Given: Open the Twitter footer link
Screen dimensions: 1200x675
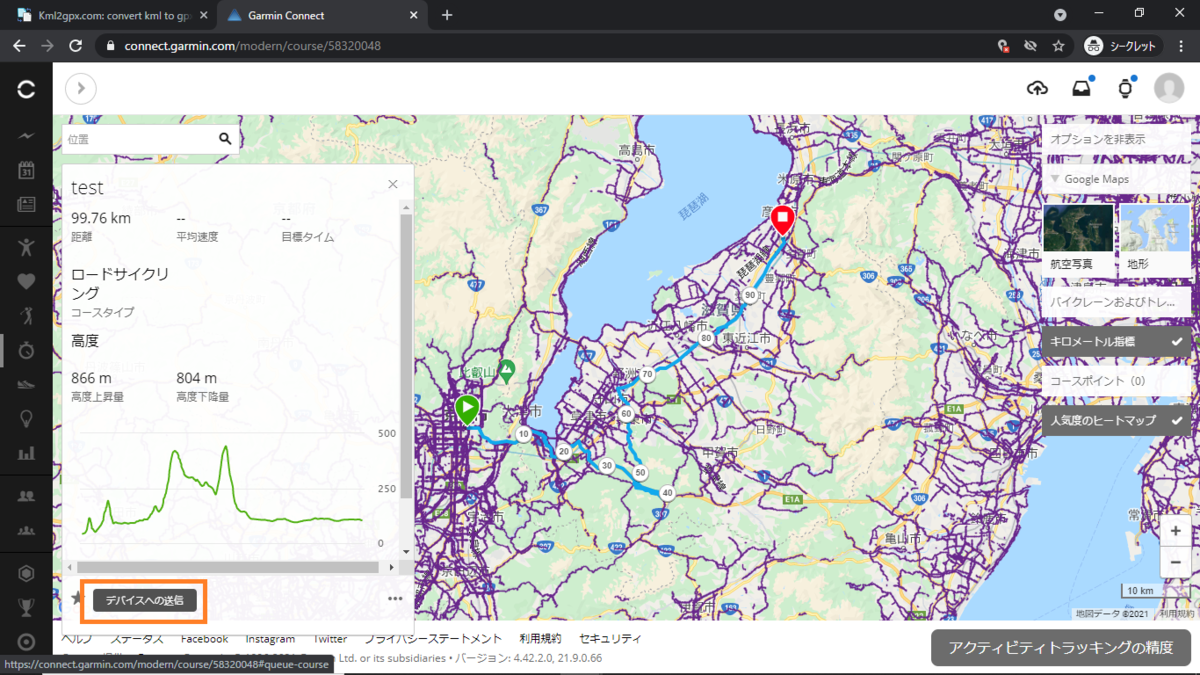Looking at the screenshot, I should tap(330, 638).
